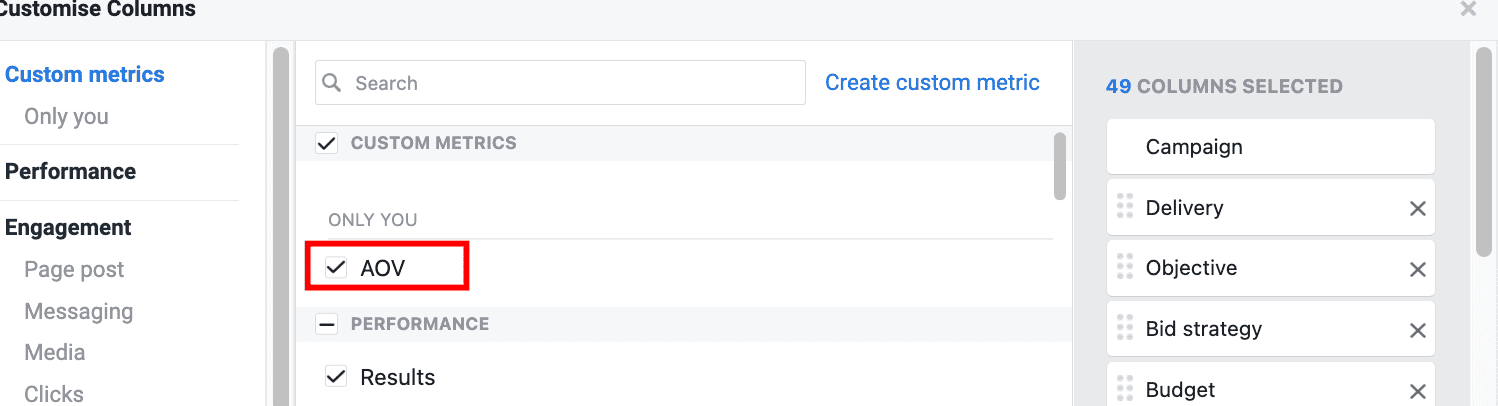The image size is (1498, 406).
Task: Uncheck the AOV custom metric checkbox
Action: coord(337,268)
